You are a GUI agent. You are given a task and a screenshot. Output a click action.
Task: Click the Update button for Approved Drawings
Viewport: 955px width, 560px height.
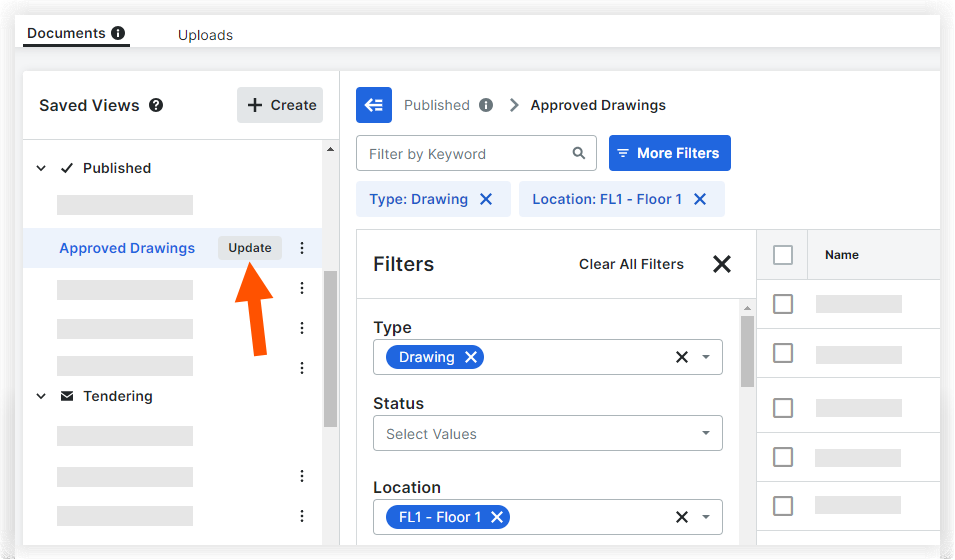(250, 248)
